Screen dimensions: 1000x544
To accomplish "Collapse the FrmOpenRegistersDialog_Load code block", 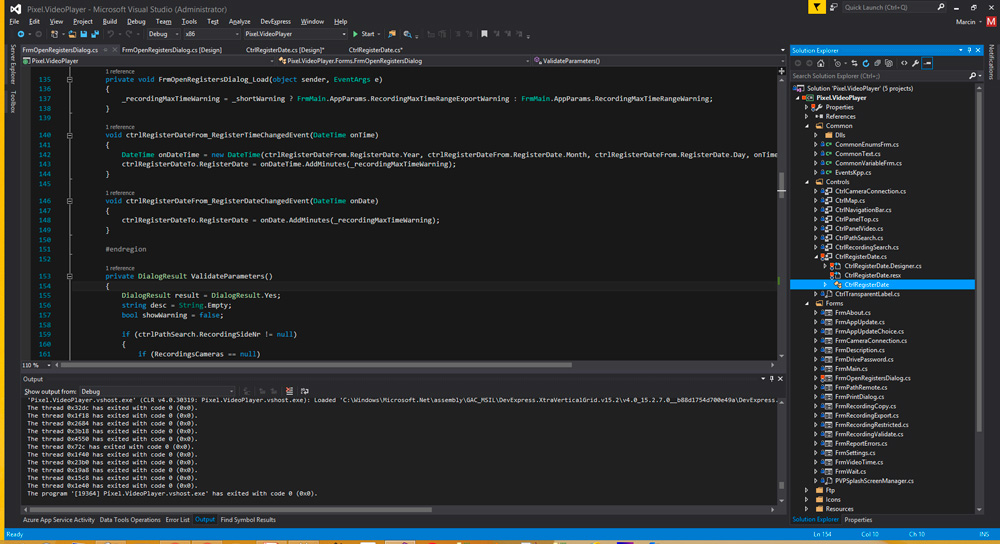I will click(70, 80).
